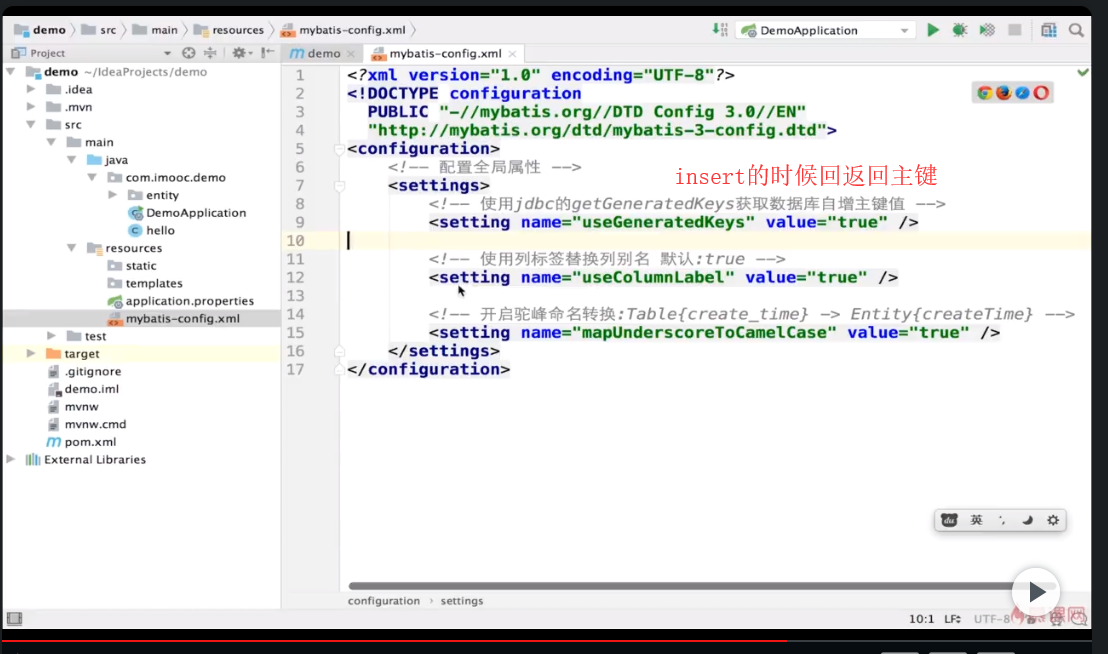Screen dimensions: 1108x654
Task: Click main in the navigation breadcrumb
Action: [x=155, y=30]
